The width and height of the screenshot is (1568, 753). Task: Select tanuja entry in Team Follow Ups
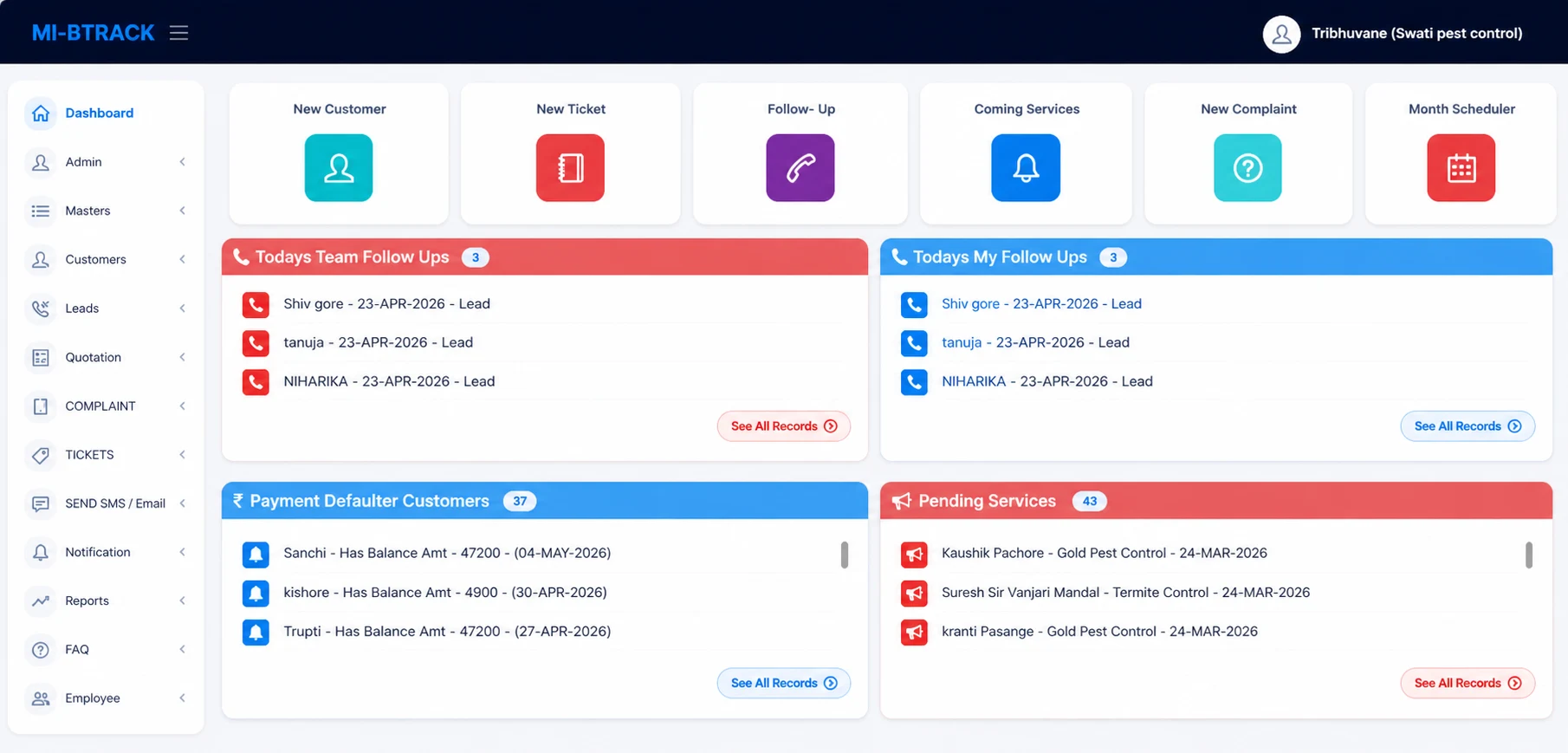pyautogui.click(x=378, y=342)
